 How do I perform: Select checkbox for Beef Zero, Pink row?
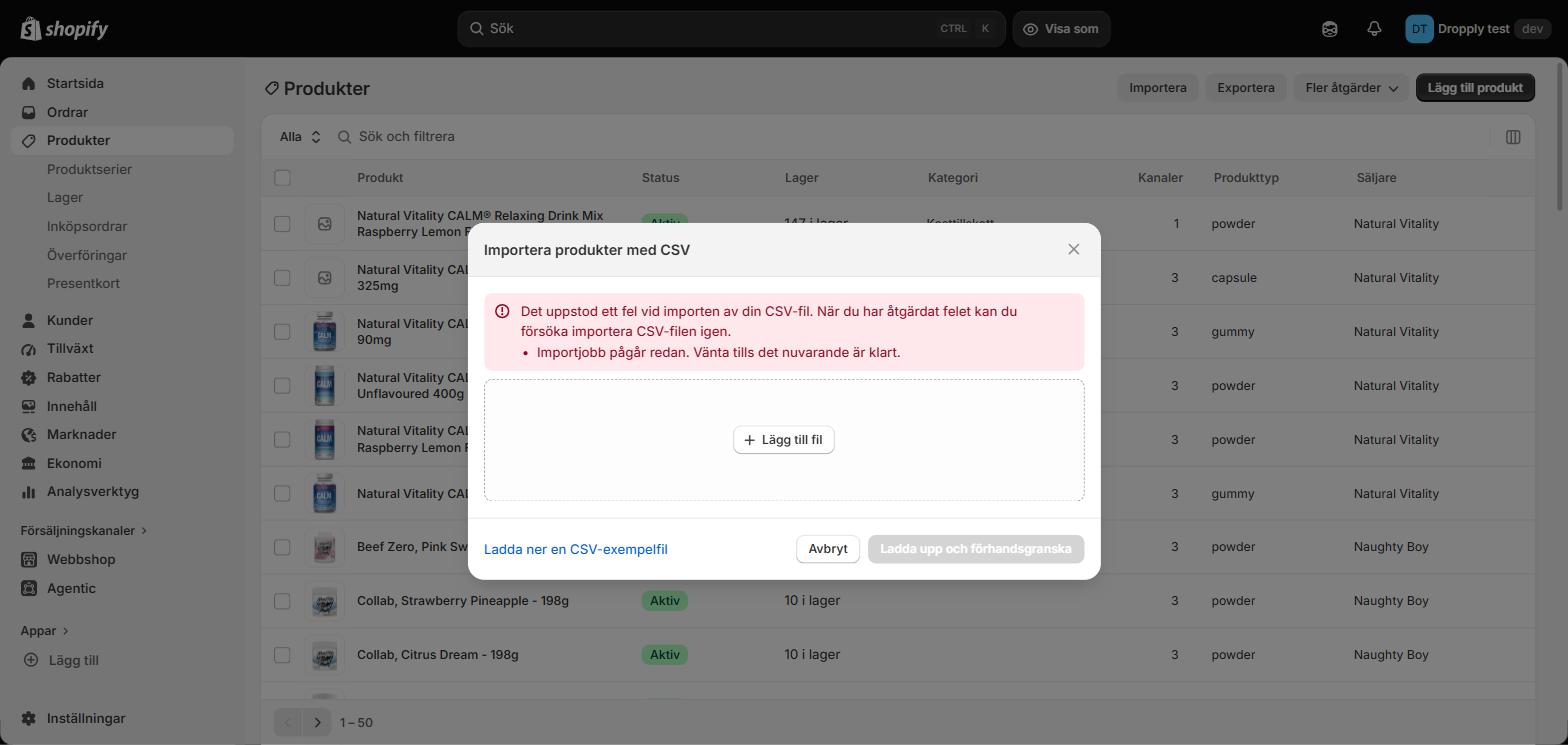pyautogui.click(x=282, y=547)
